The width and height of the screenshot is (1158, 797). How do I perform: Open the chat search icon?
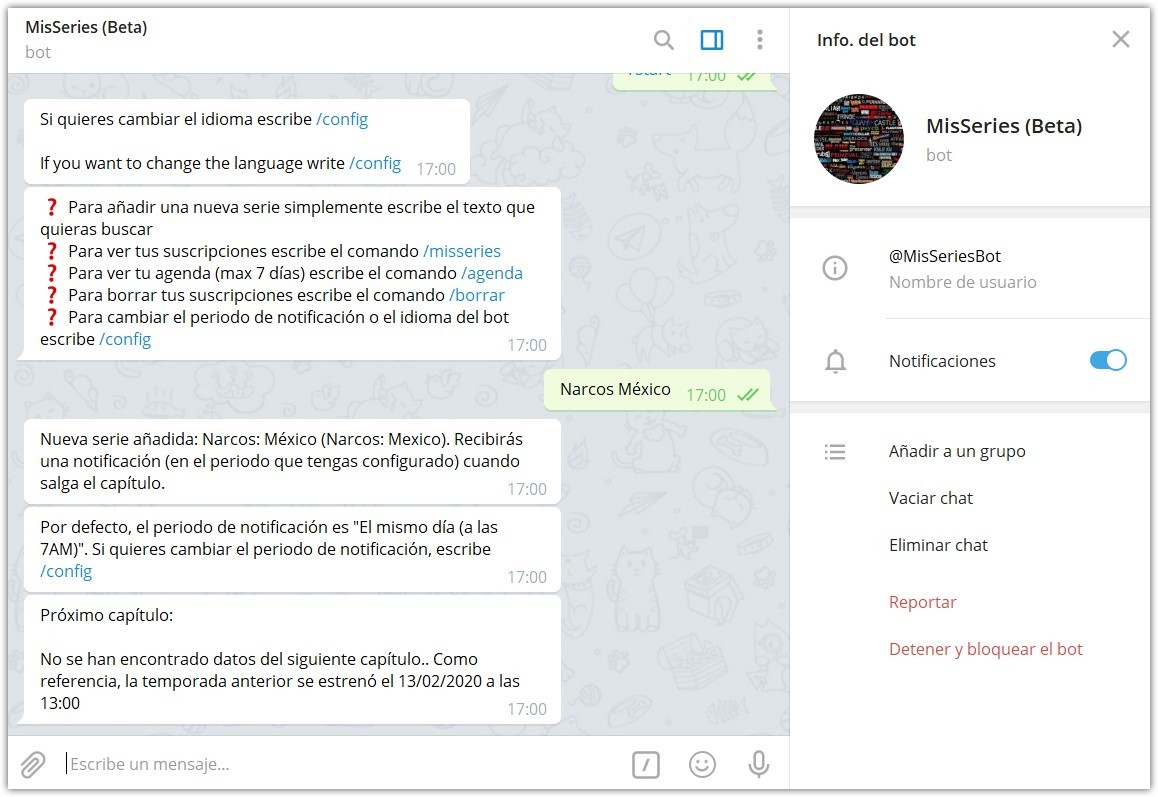coord(663,39)
